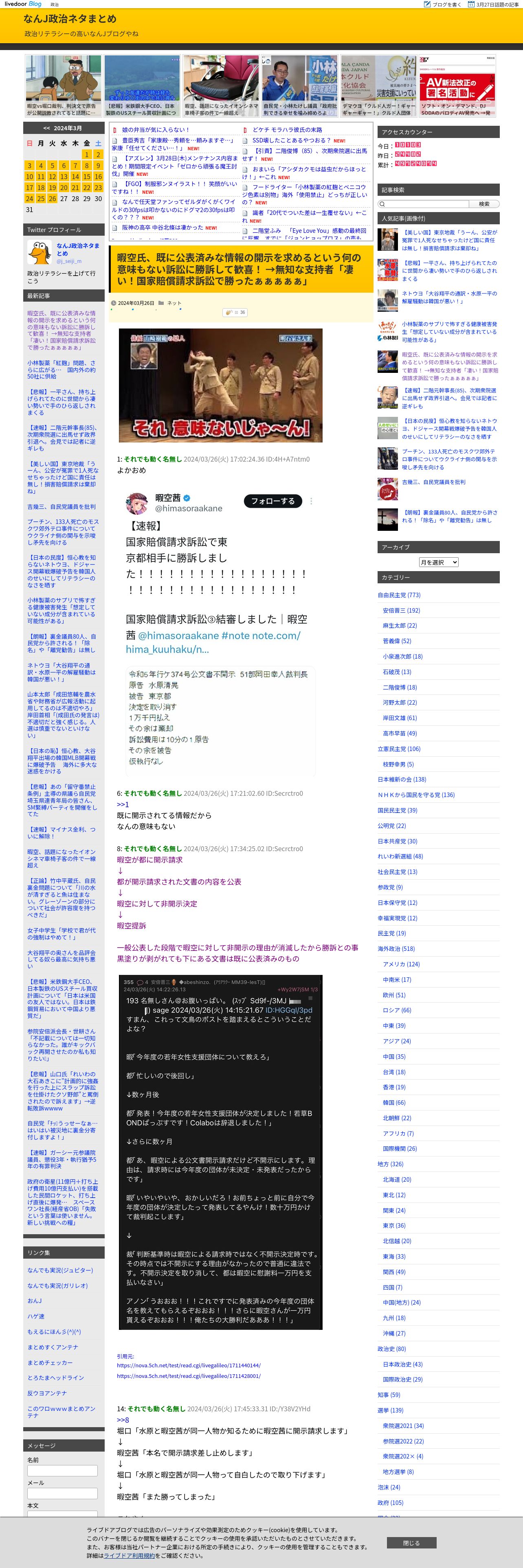Image resolution: width=523 pixels, height=1568 pixels.
Task: Click the document icon beside SSD壊したことあるやつおる
Action: pos(245,140)
